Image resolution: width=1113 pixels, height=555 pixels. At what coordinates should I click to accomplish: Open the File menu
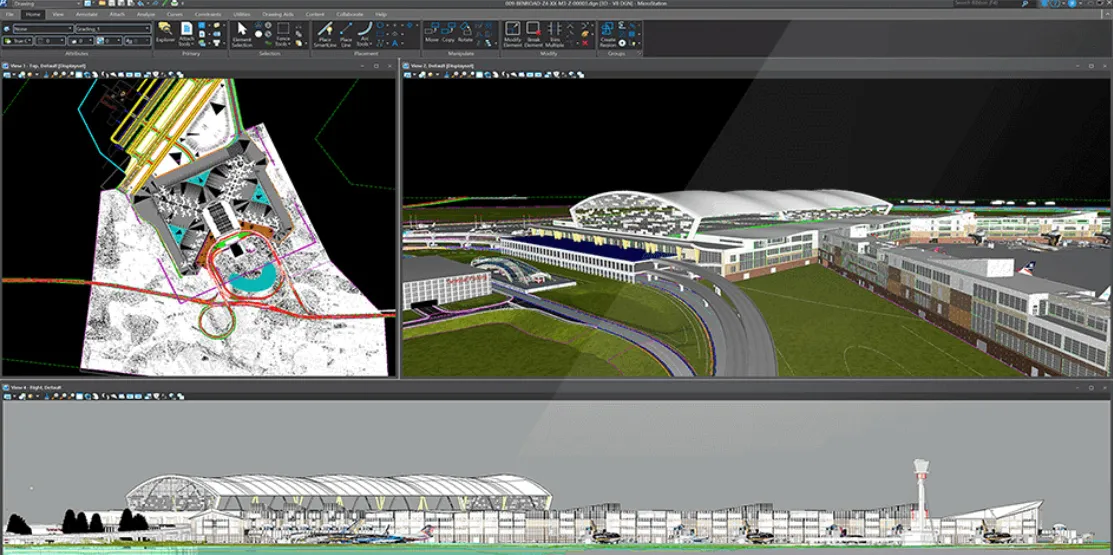coord(10,15)
